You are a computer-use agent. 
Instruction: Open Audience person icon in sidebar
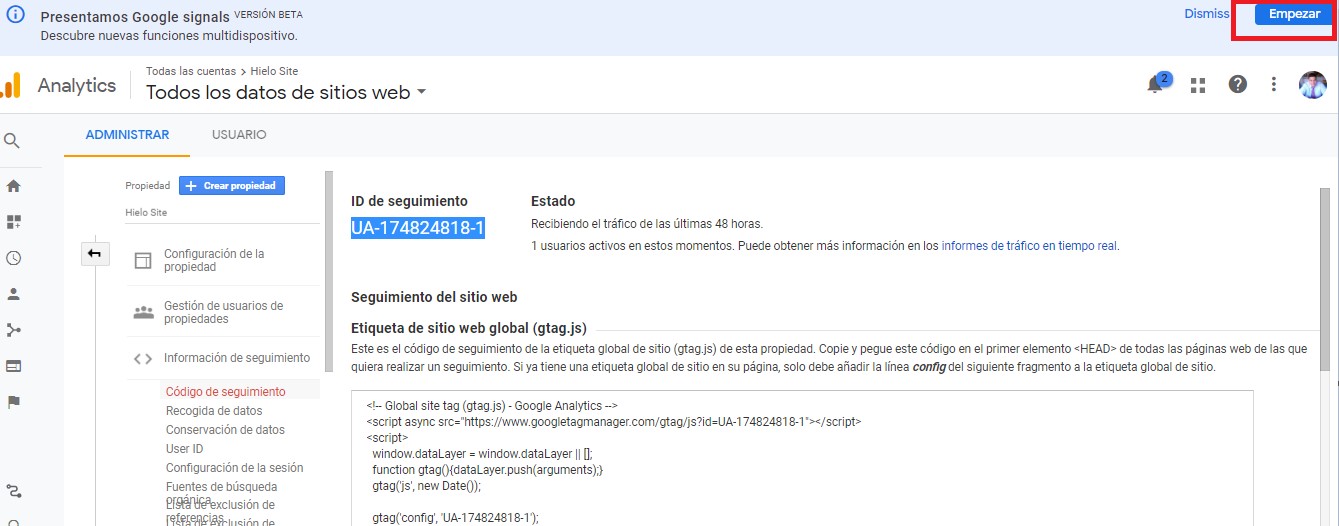tap(14, 294)
